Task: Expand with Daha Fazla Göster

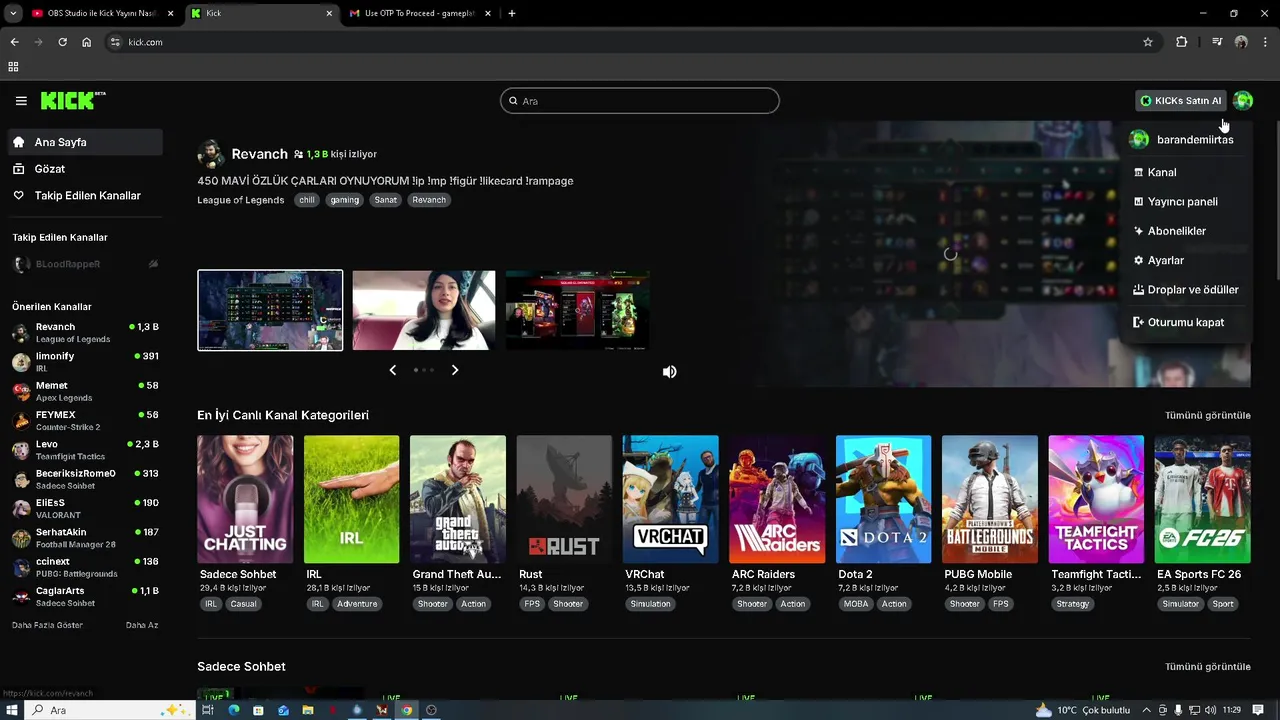Action: [47, 625]
